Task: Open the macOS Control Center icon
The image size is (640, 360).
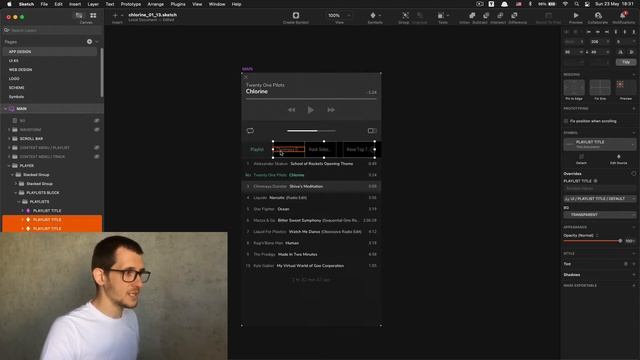Action: (x=587, y=4)
